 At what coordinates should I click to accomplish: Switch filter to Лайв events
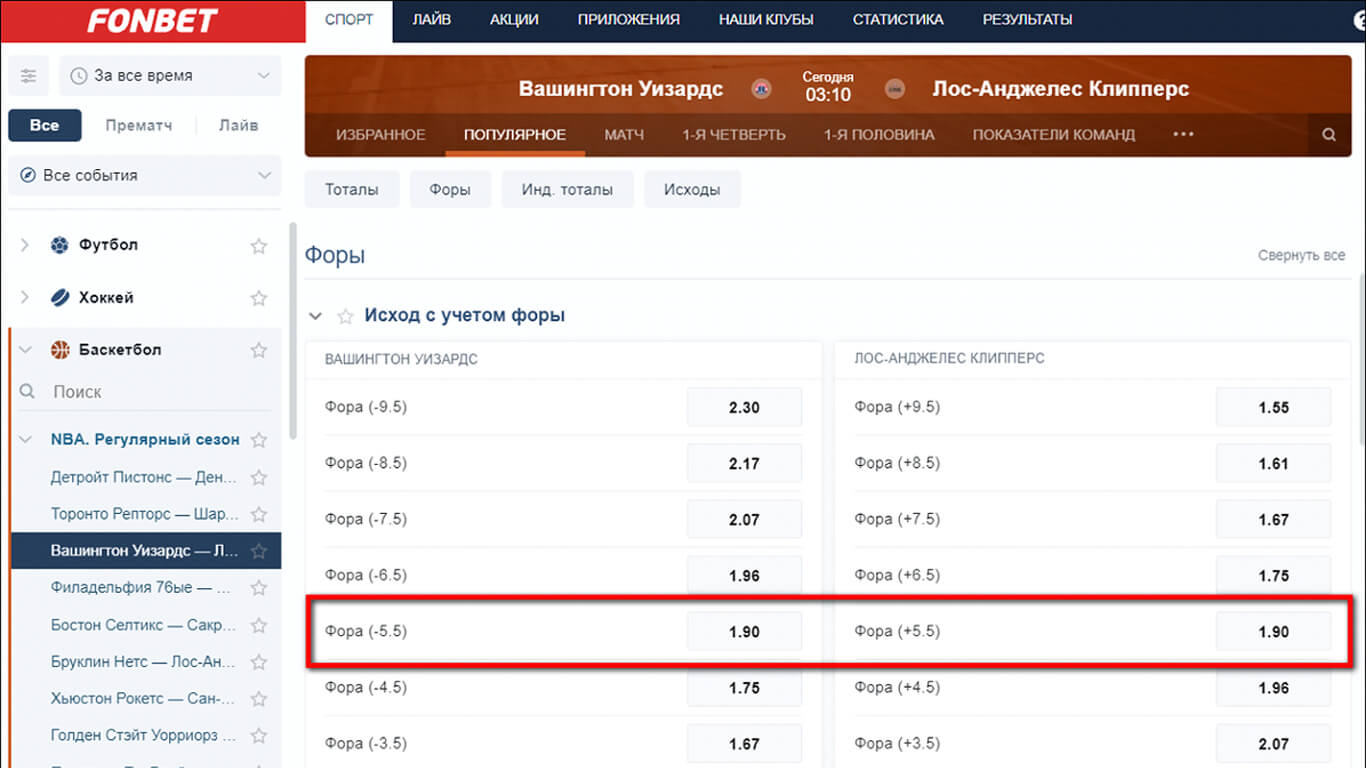coord(238,126)
